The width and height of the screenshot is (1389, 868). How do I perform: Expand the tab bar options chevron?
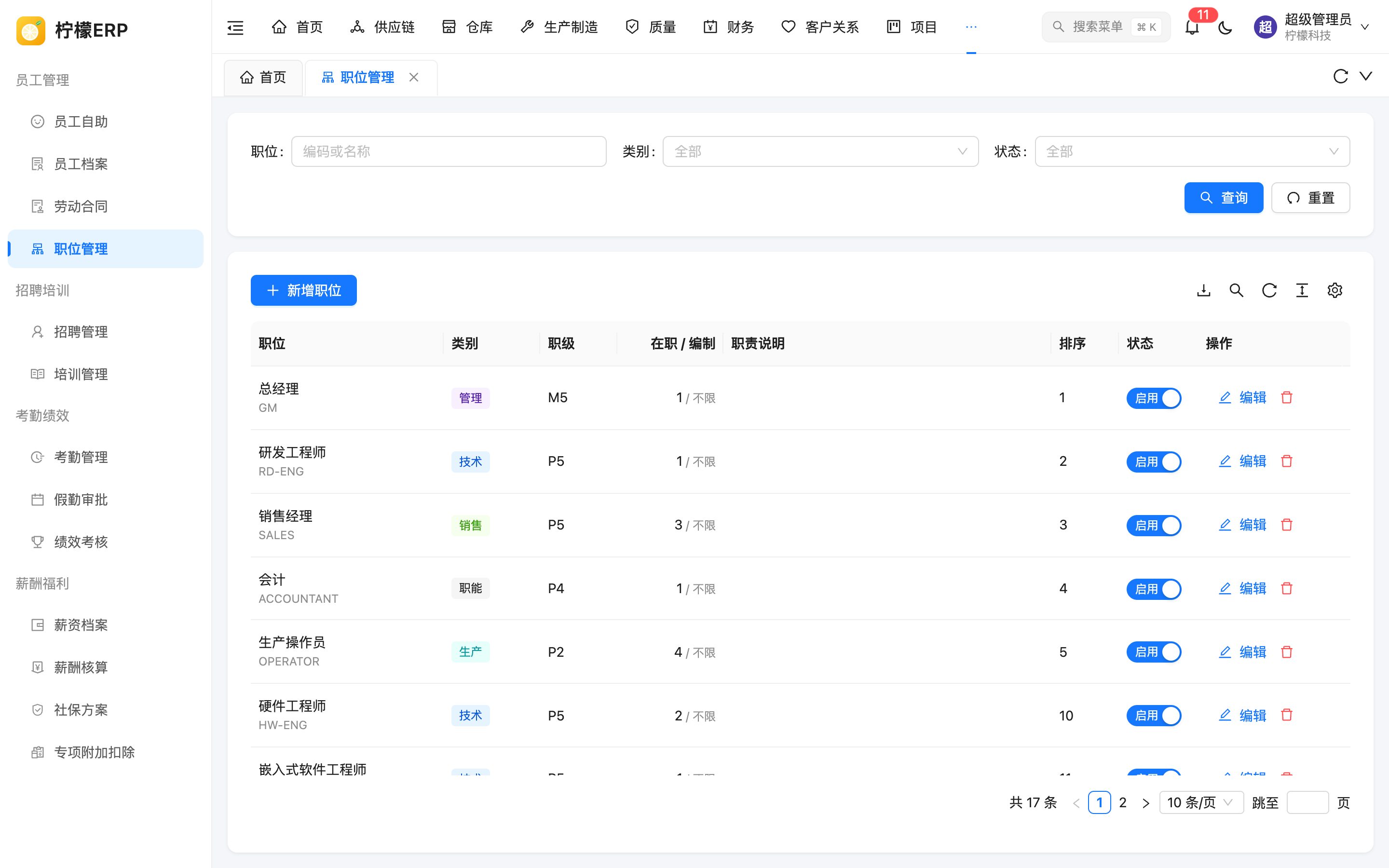point(1366,76)
